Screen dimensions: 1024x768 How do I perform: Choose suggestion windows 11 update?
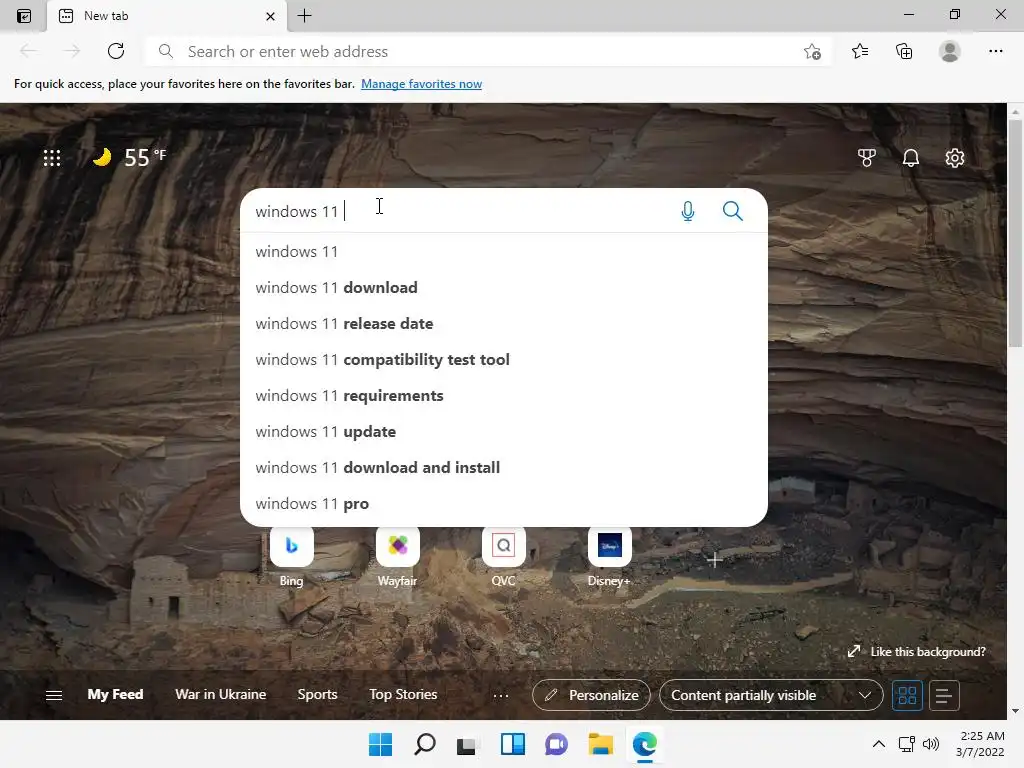tap(504, 431)
